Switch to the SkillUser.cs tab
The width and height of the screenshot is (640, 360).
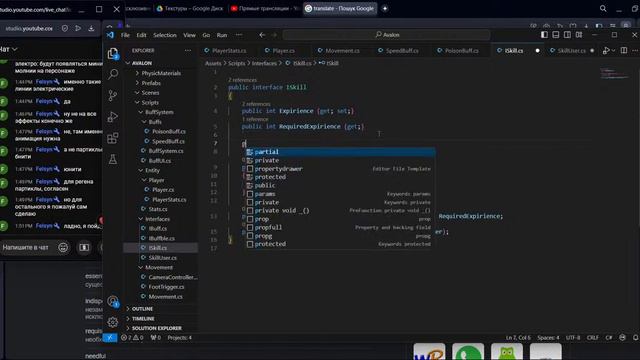pos(571,51)
